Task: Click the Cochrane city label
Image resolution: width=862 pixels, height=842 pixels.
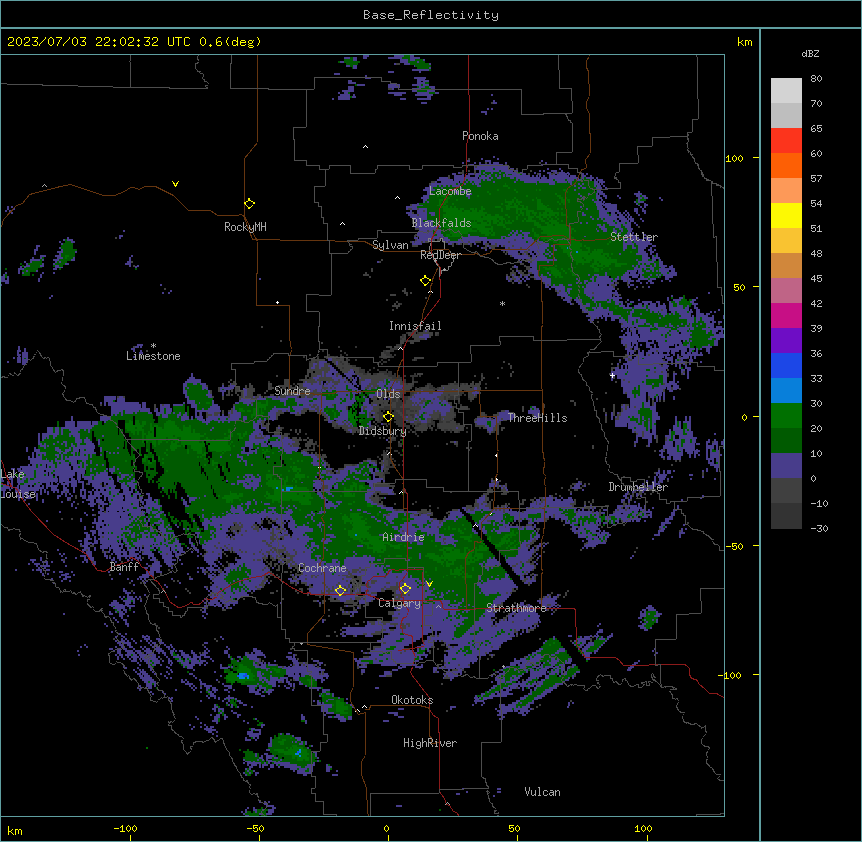Action: (x=322, y=568)
